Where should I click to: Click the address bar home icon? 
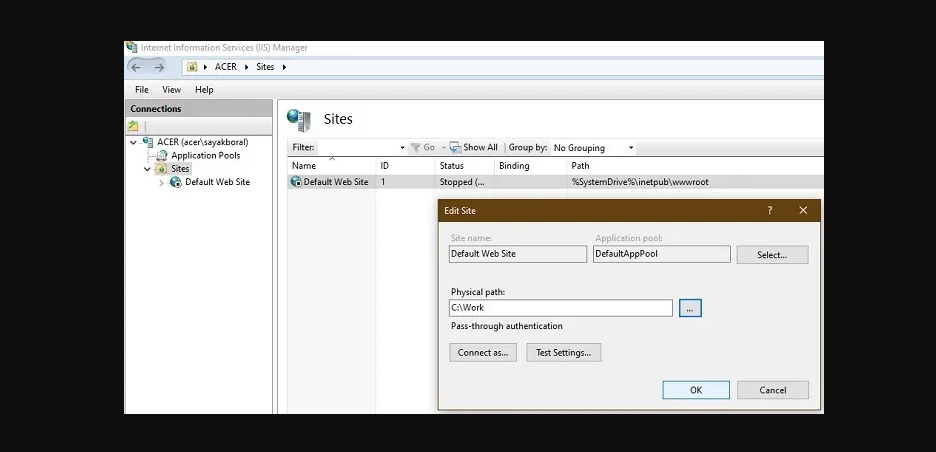tap(192, 67)
